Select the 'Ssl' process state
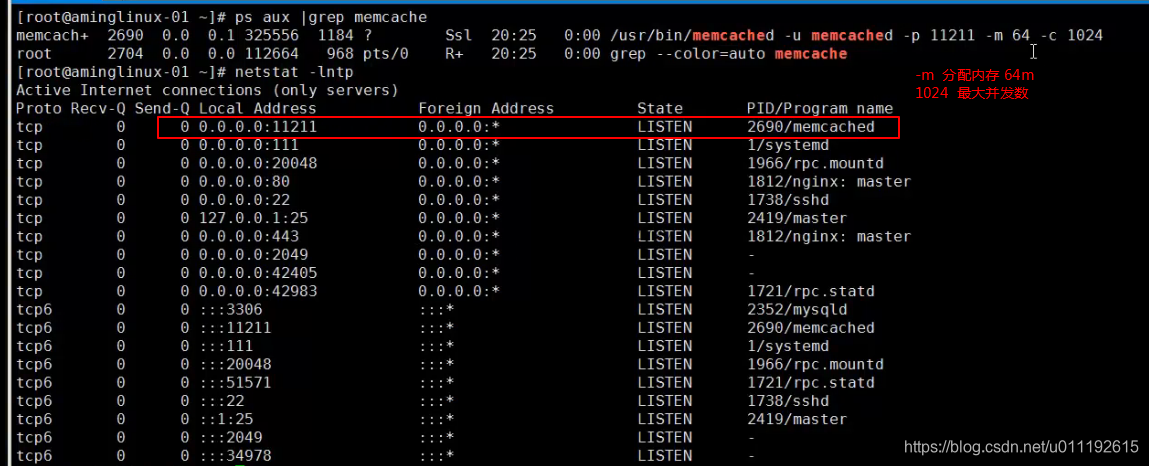This screenshot has height=466, width=1149. [x=459, y=35]
